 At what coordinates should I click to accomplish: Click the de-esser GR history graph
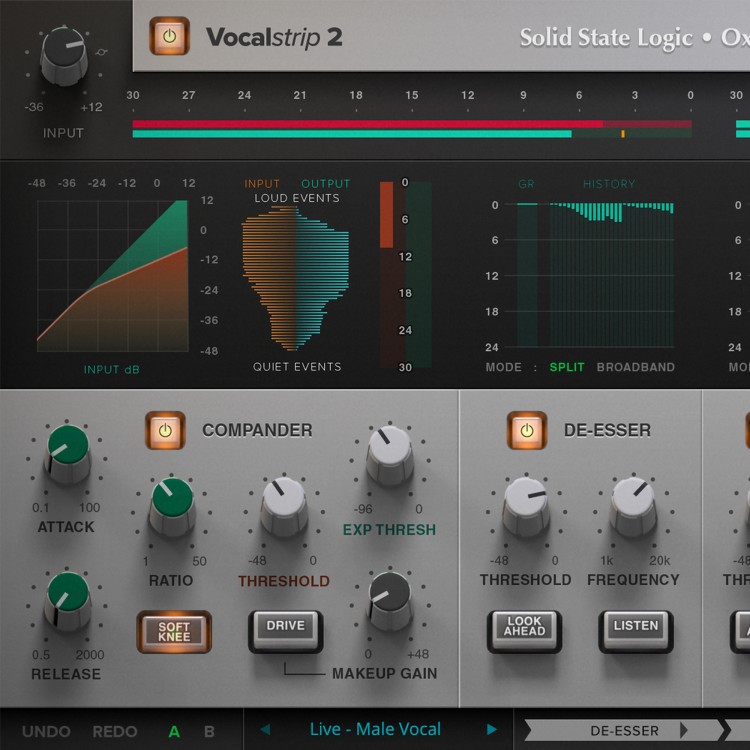tap(612, 275)
